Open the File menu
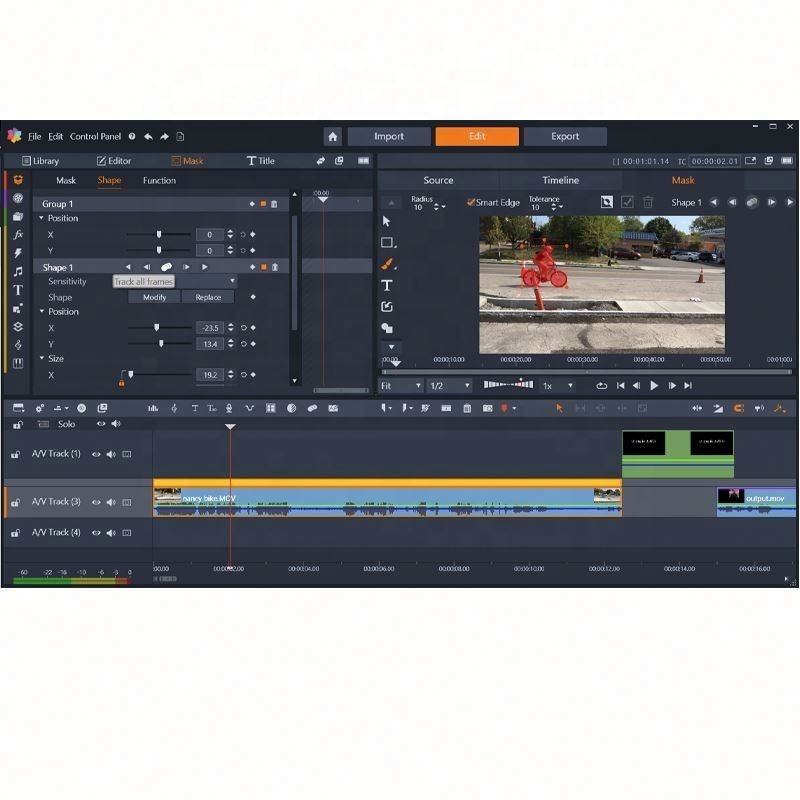800x800 pixels. tap(35, 137)
